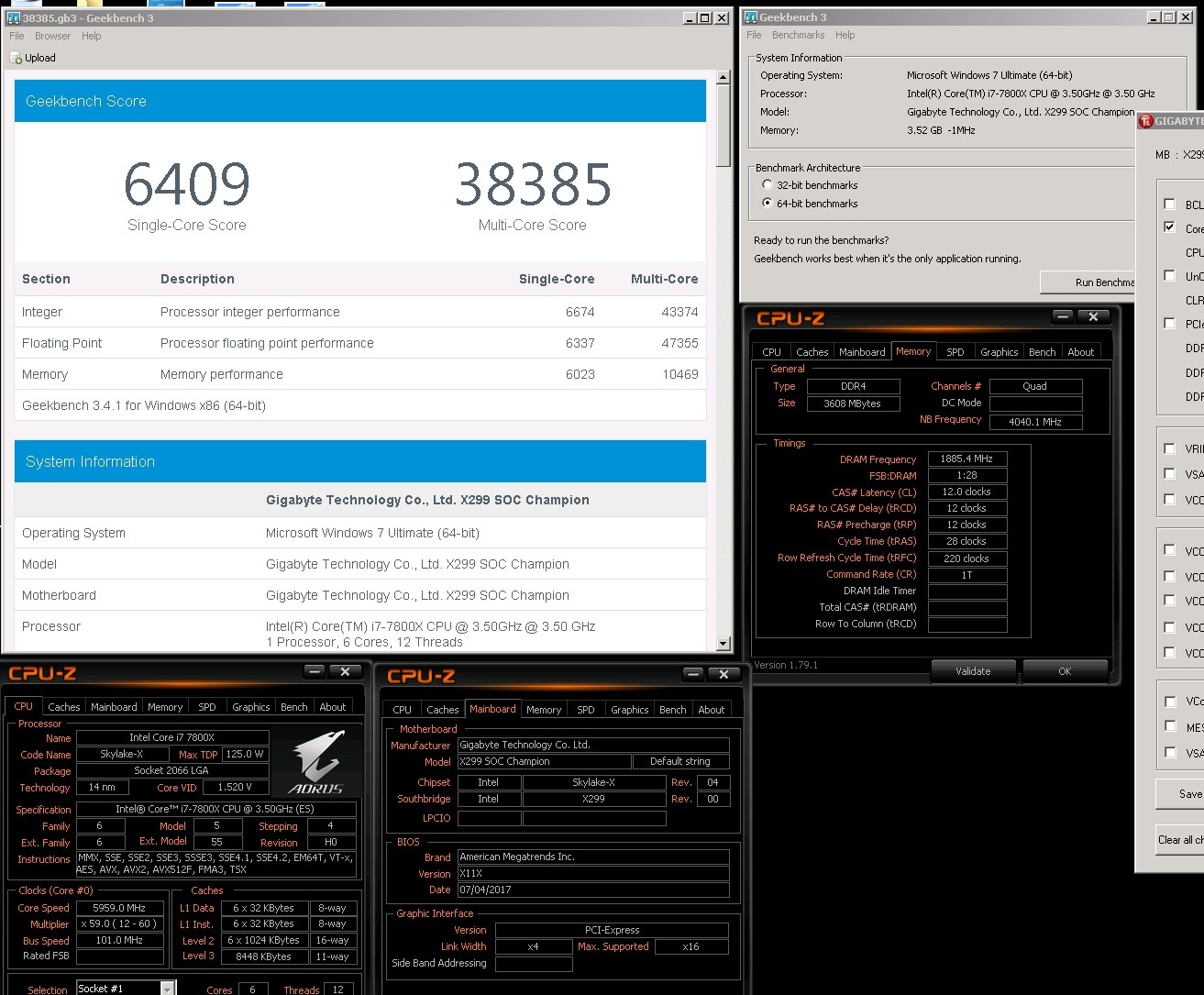
Task: Click the Integer row multi-core value 43374
Action: 679,312
